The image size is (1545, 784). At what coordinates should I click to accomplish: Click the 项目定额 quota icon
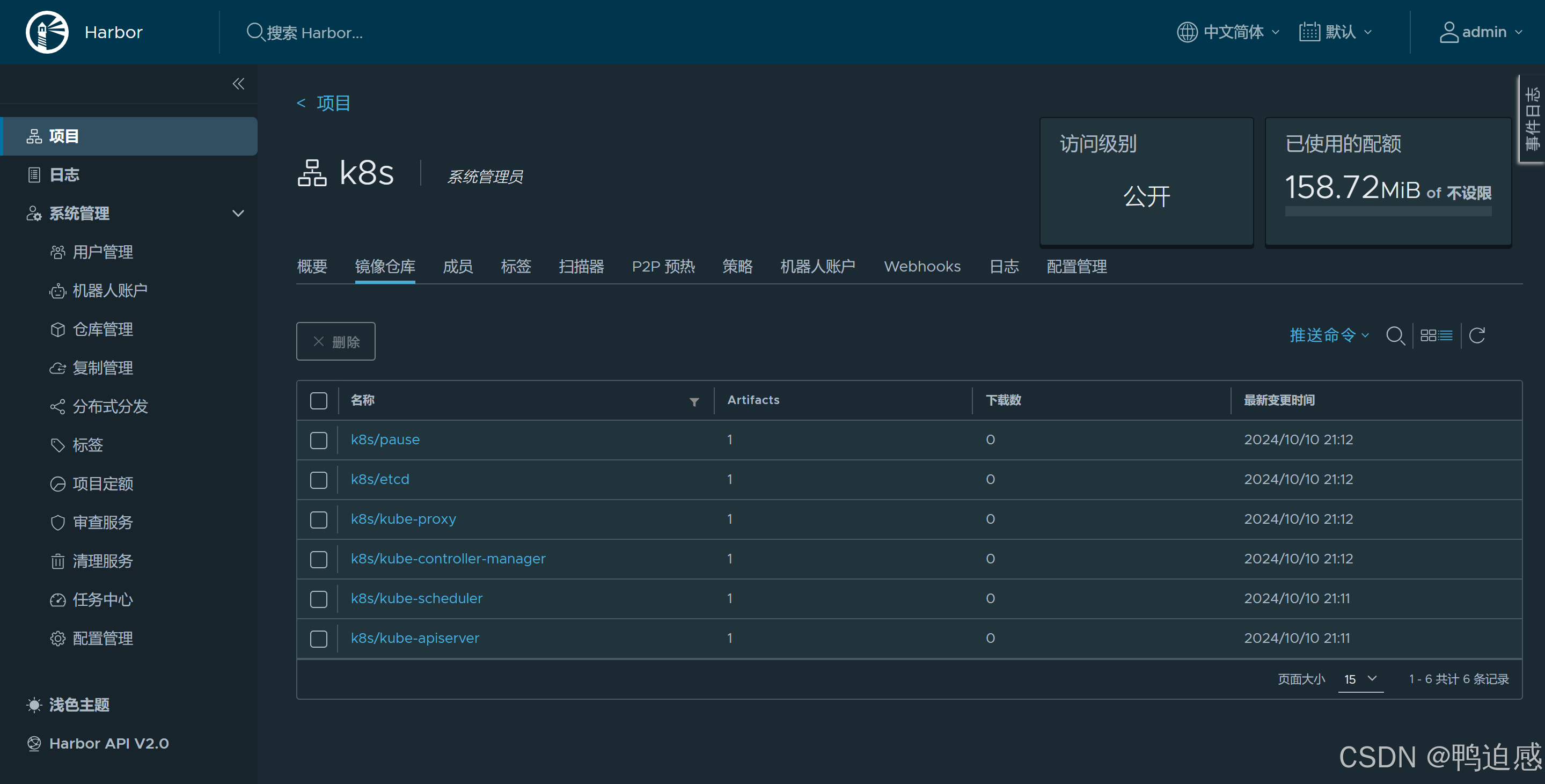click(57, 483)
